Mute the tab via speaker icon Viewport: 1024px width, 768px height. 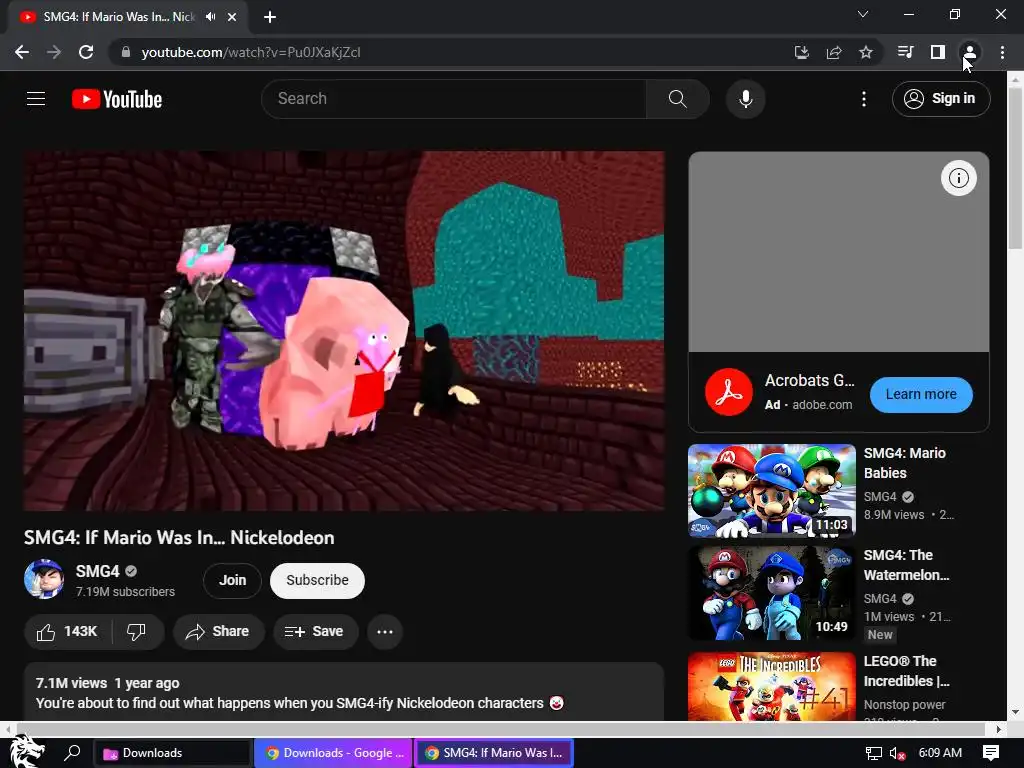pos(210,17)
